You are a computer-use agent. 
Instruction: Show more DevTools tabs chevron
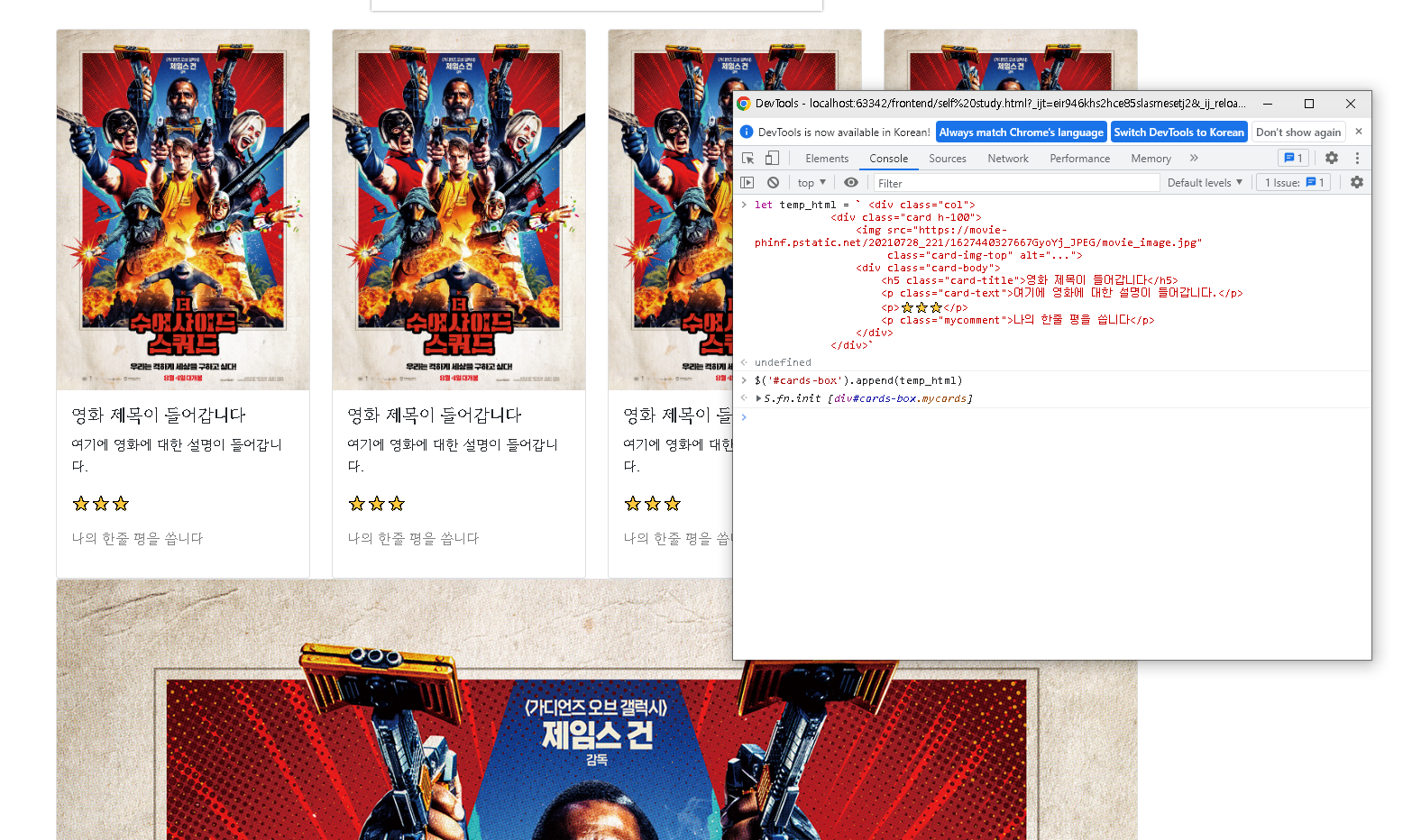tap(1194, 158)
